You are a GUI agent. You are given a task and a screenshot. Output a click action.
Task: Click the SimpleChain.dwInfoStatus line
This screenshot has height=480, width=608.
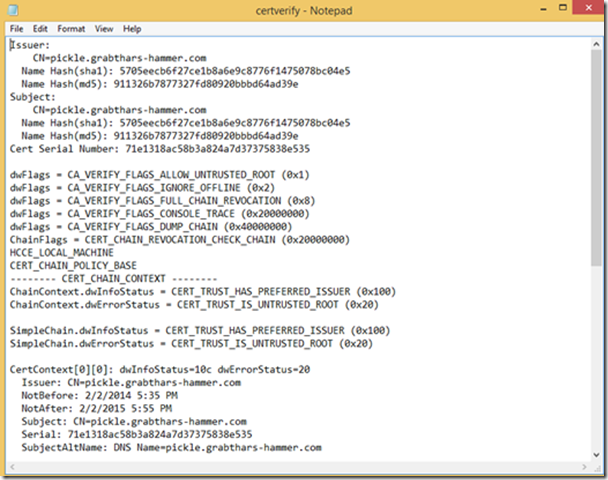click(200, 331)
